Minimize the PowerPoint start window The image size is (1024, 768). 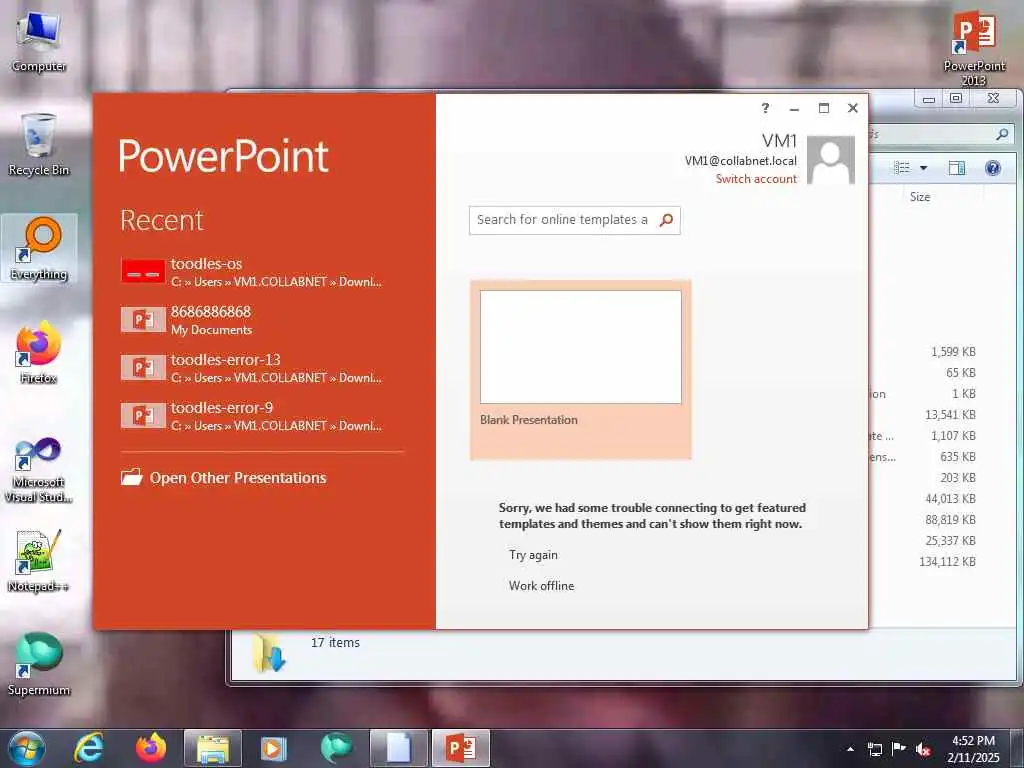(x=794, y=108)
